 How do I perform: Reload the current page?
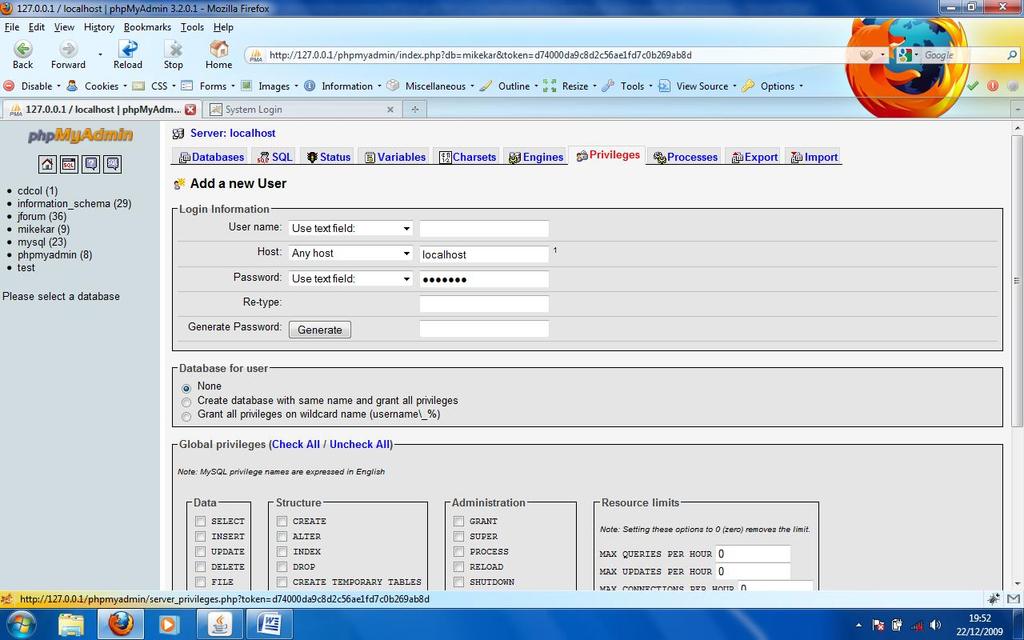point(127,55)
